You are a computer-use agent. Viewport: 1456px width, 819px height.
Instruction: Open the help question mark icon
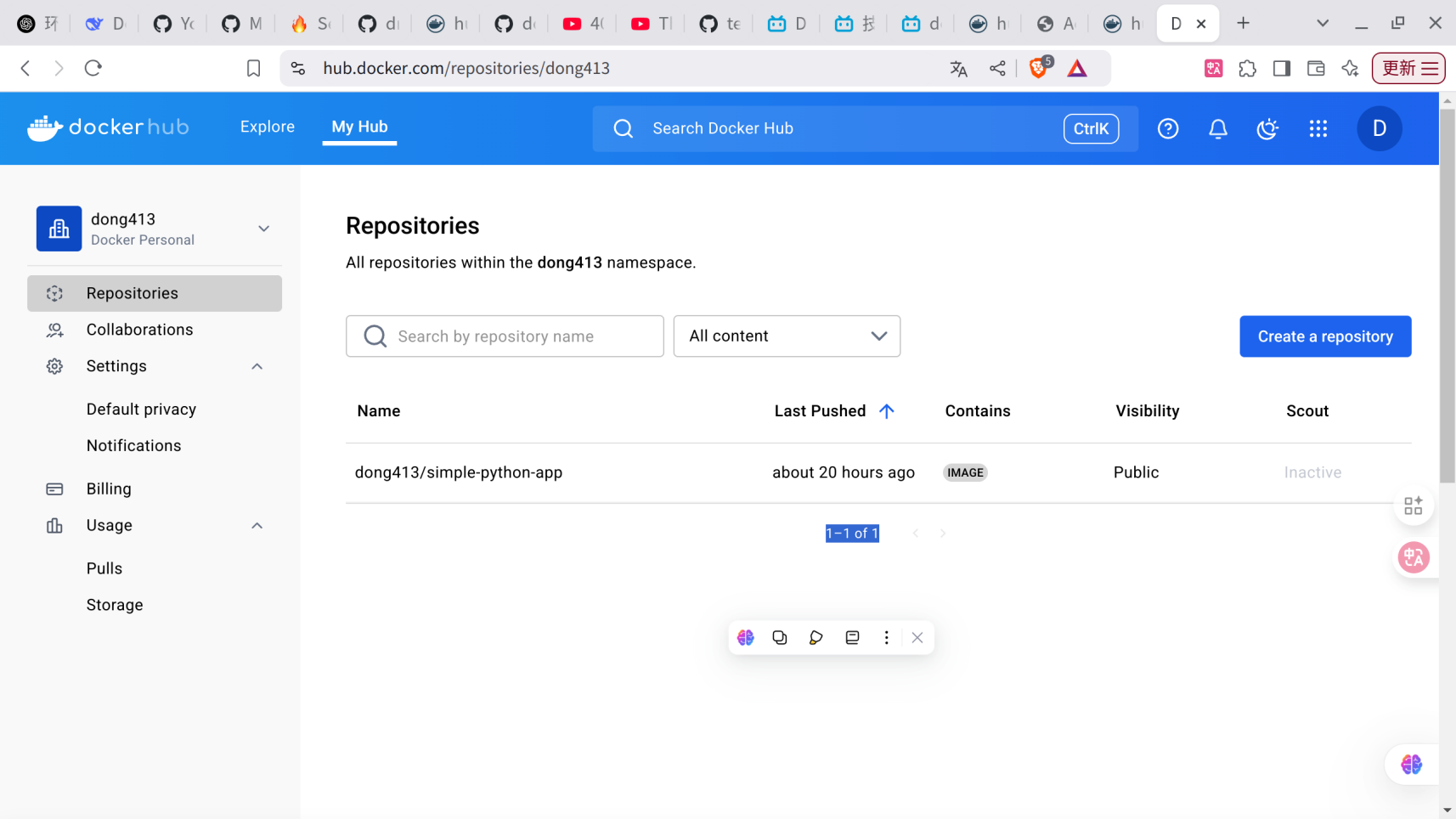point(1168,128)
